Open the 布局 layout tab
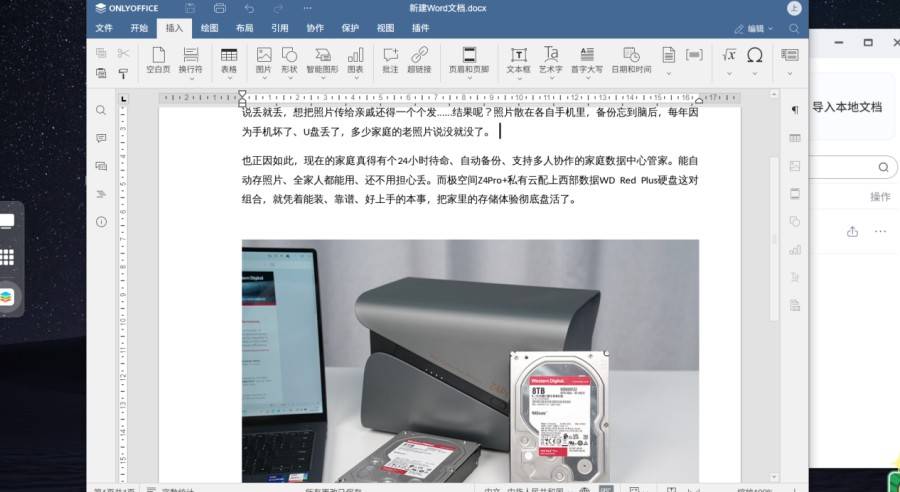The image size is (900, 492). (x=244, y=29)
